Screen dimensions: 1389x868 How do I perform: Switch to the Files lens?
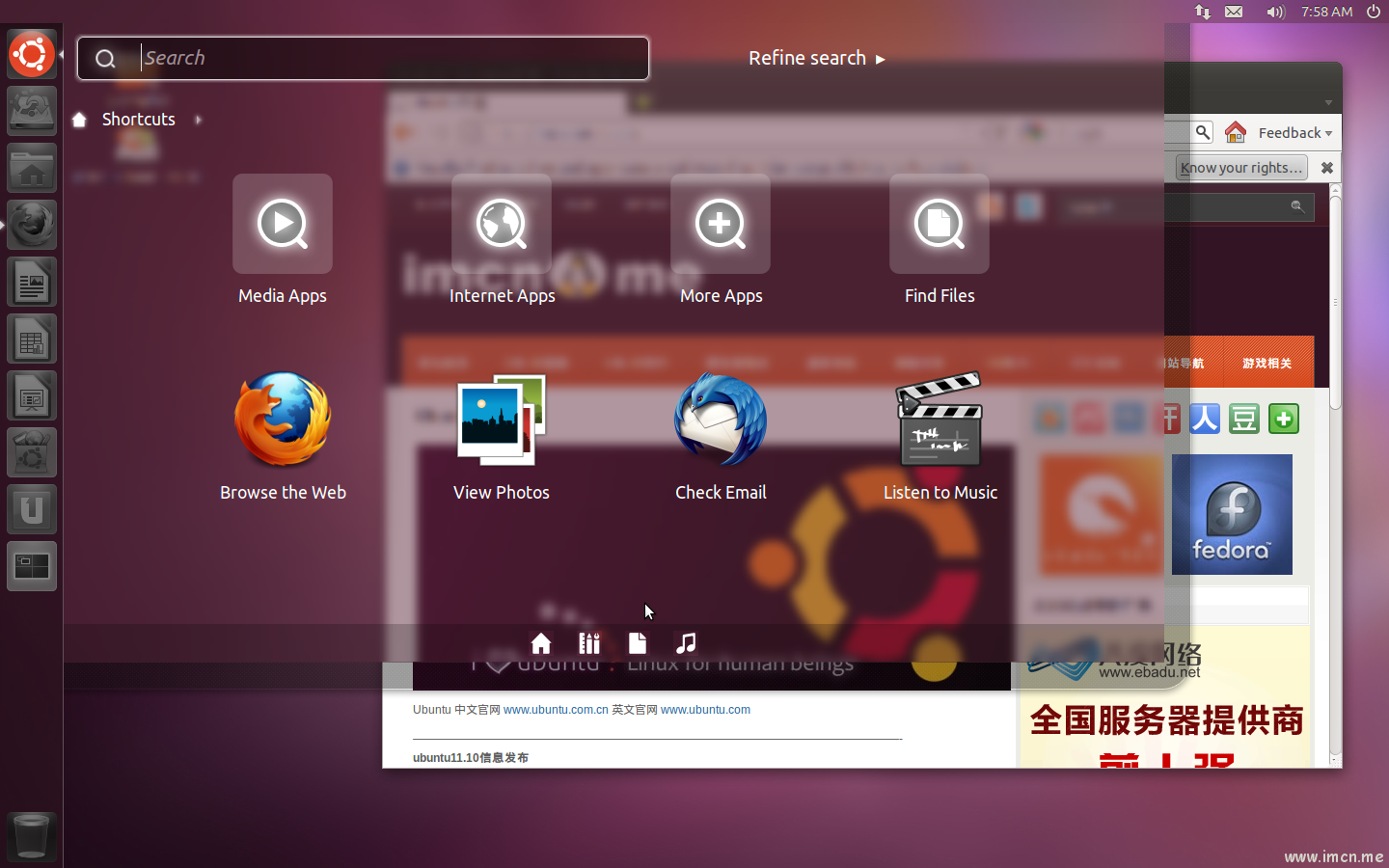pos(638,643)
